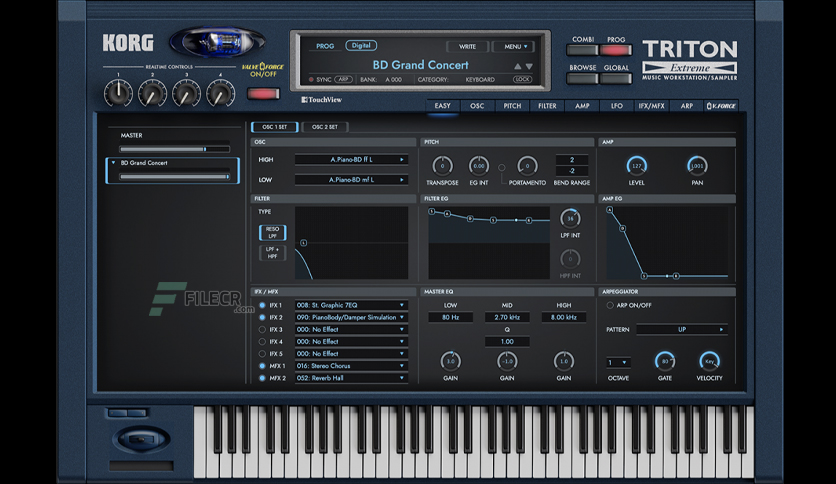Click realtime control knob 1
The width and height of the screenshot is (836, 484).
pyautogui.click(x=118, y=93)
